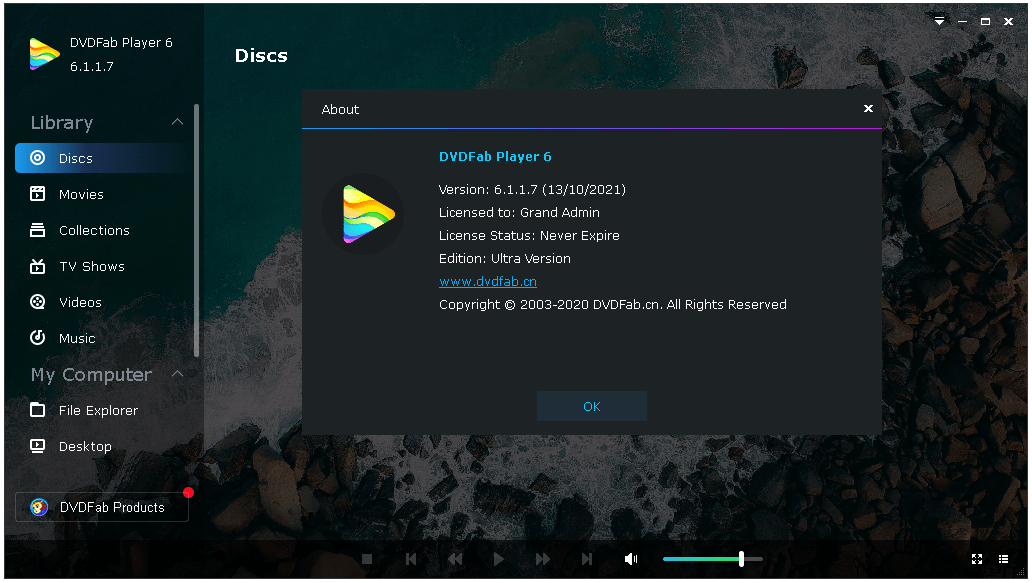Minimize the DVDFab Player window
Viewport: 1032px width, 583px height.
962,22
